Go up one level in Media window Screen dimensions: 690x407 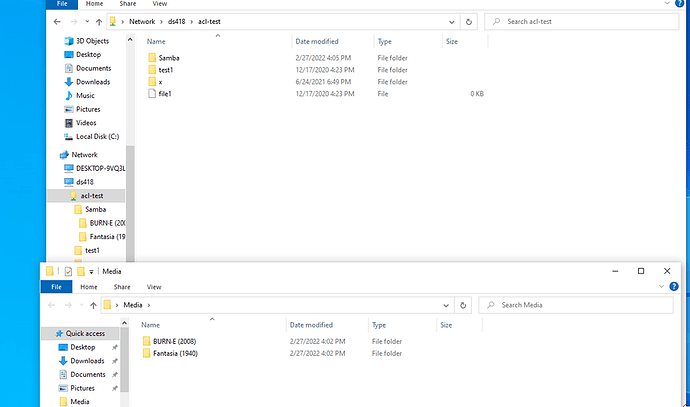coord(93,305)
